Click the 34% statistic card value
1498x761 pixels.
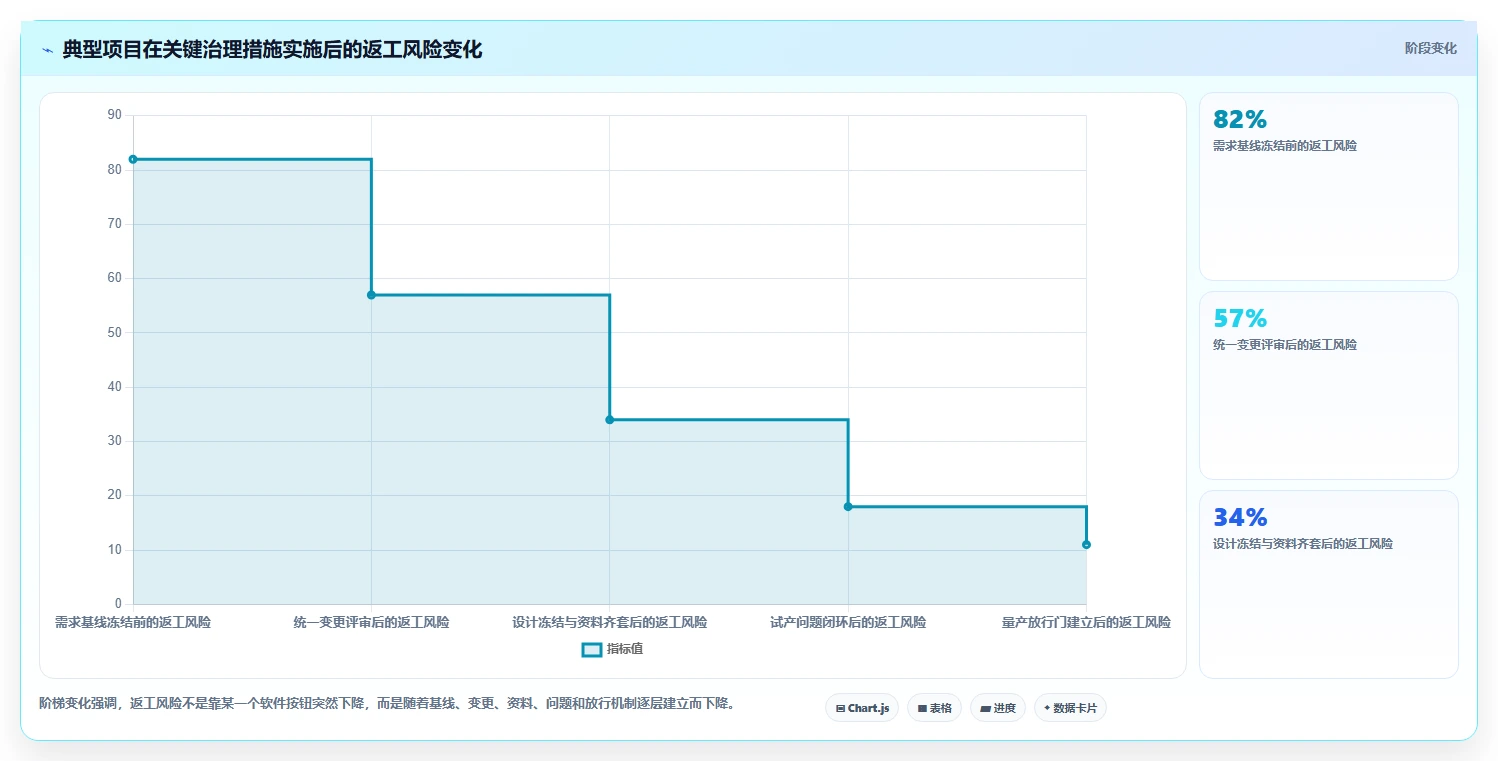(1240, 517)
